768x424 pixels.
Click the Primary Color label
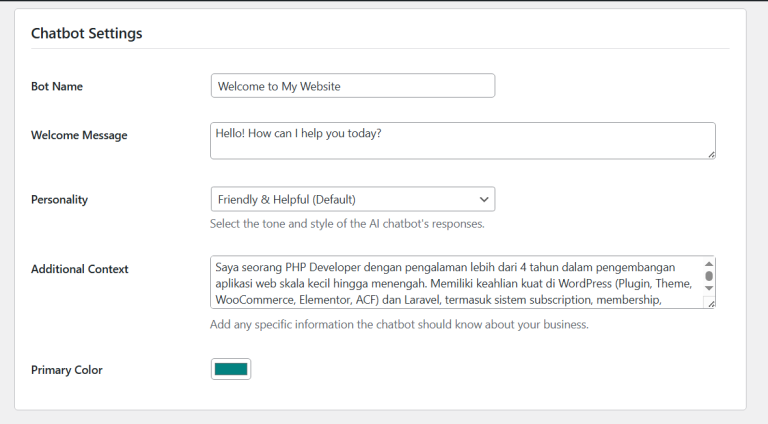67,370
